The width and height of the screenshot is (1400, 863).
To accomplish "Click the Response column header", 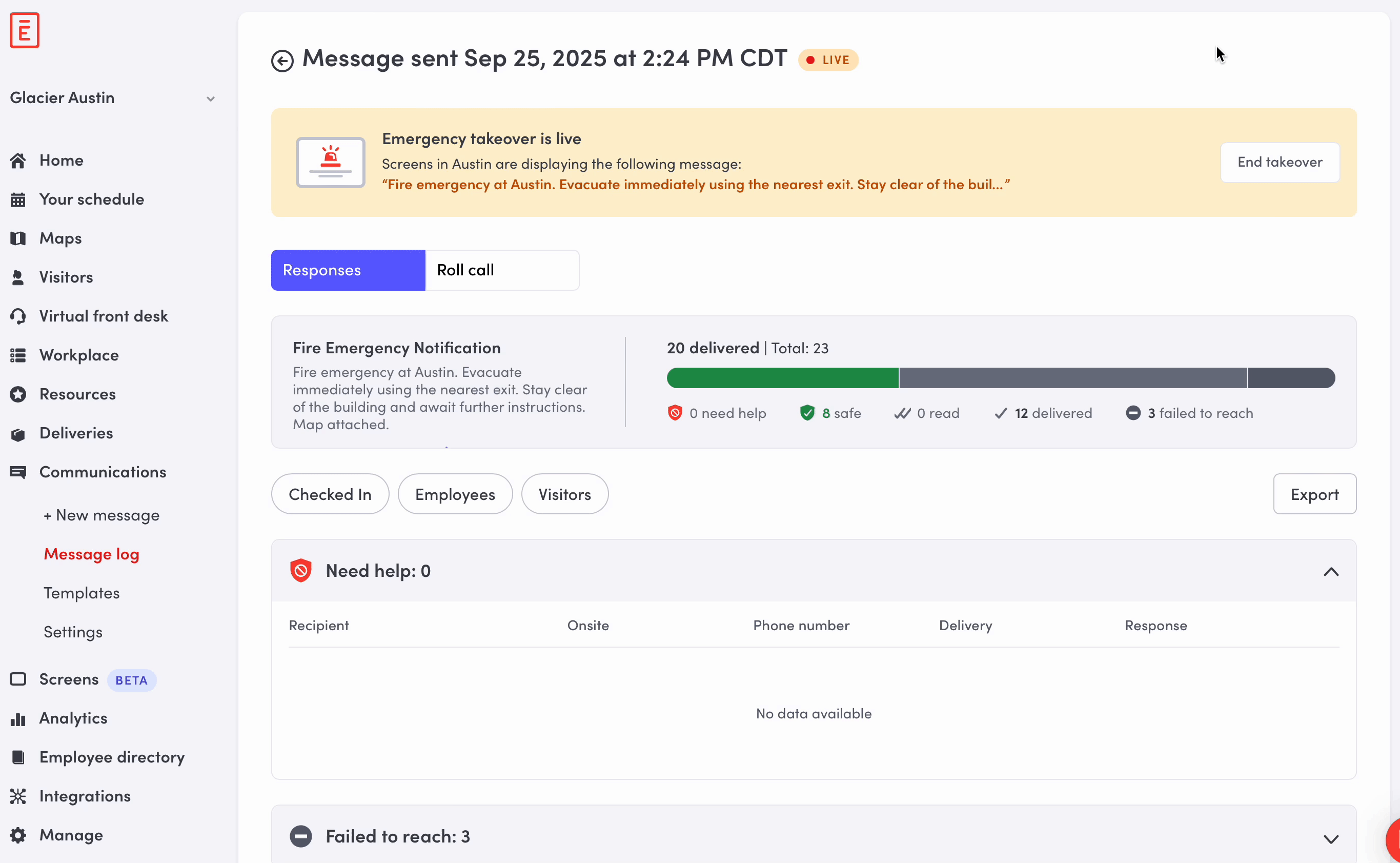I will coord(1156,626).
